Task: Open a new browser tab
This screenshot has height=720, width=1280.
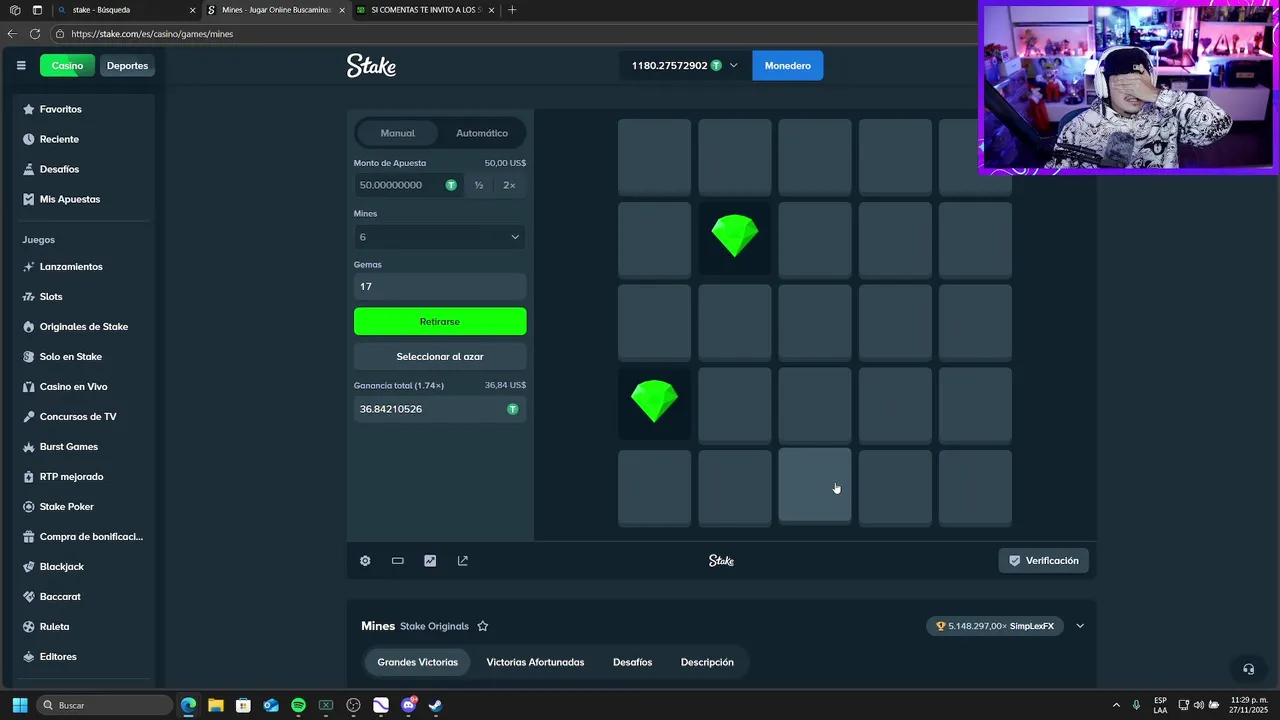Action: tap(512, 10)
